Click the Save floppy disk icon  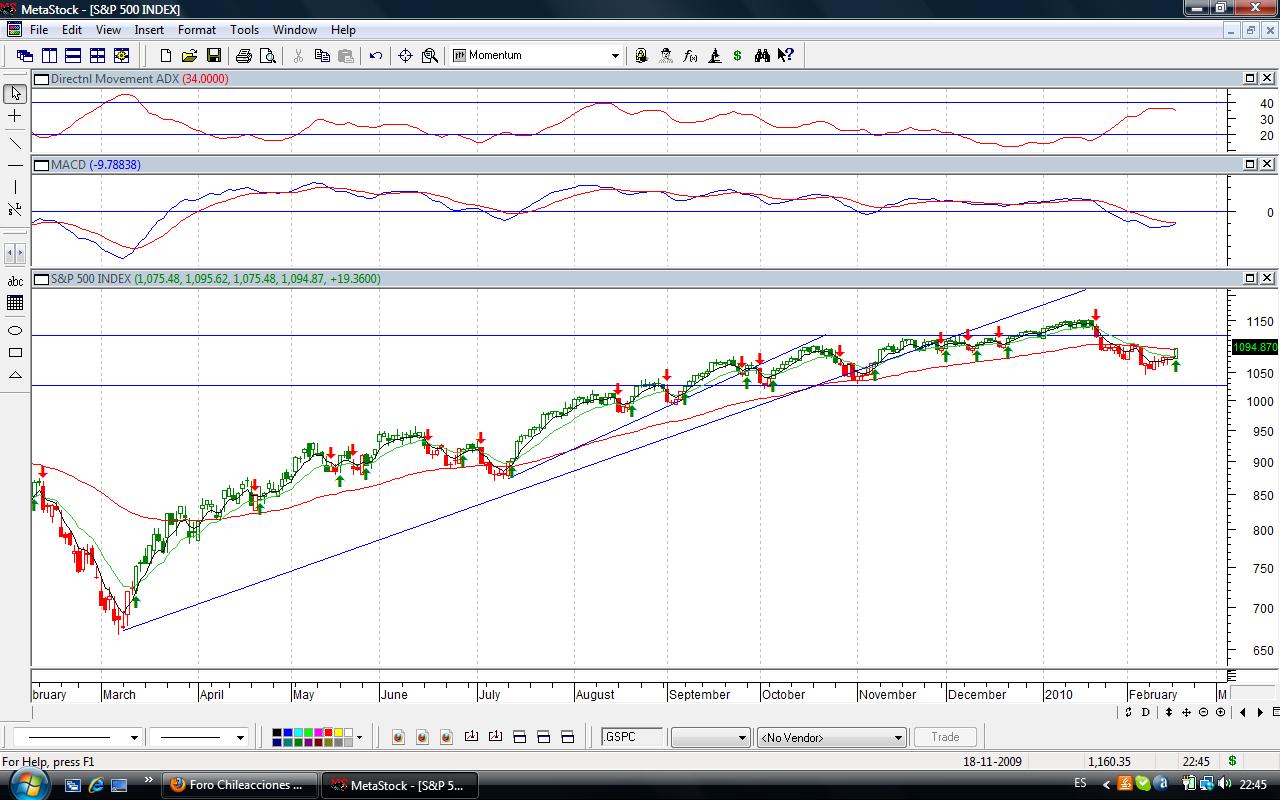pyautogui.click(x=212, y=56)
